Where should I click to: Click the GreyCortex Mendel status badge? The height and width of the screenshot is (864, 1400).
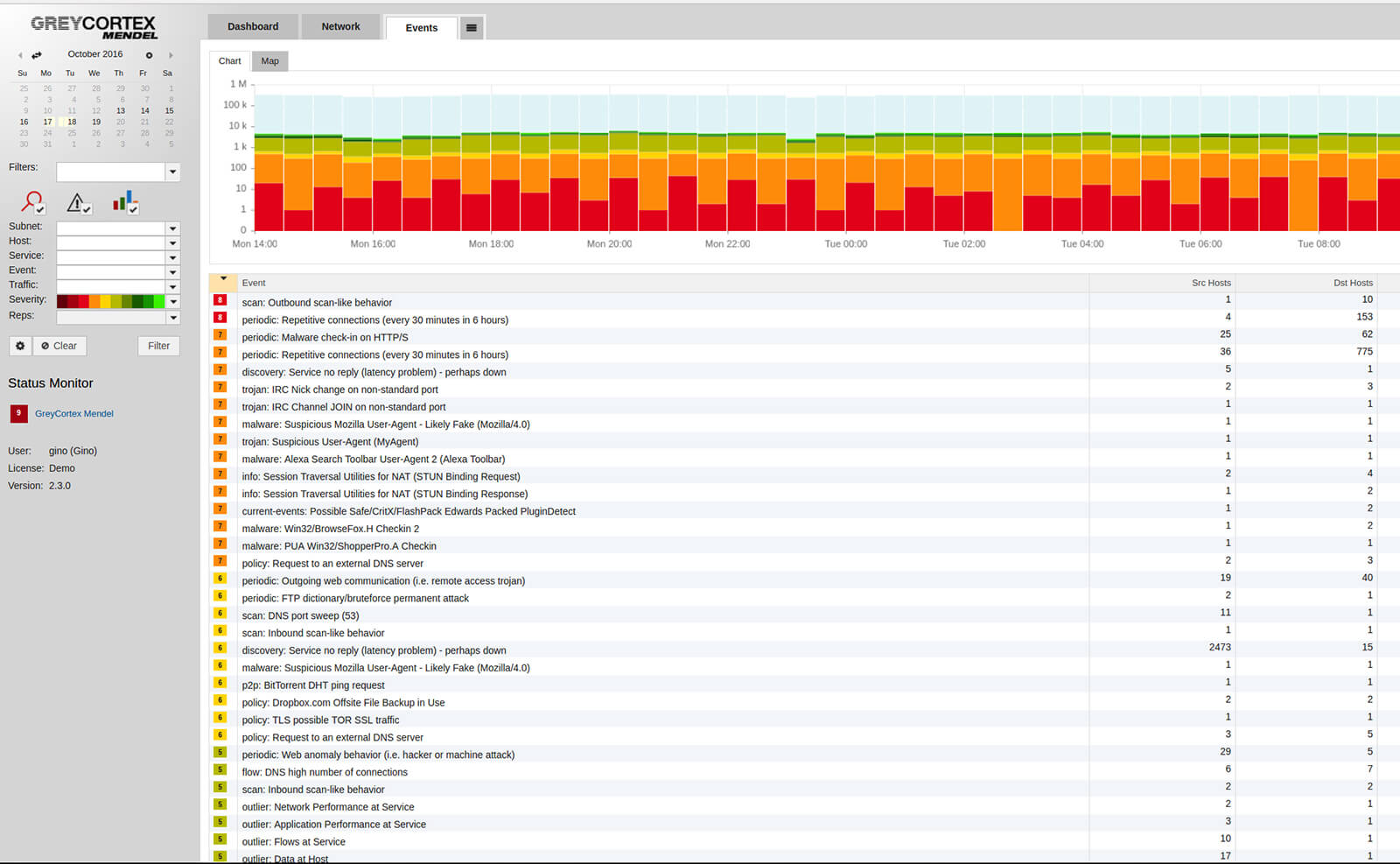18,413
